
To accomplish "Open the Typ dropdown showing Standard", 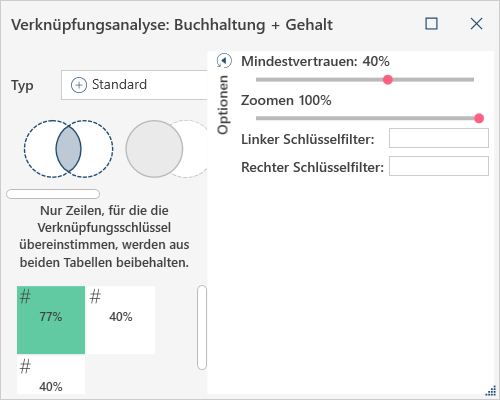I will (134, 85).
